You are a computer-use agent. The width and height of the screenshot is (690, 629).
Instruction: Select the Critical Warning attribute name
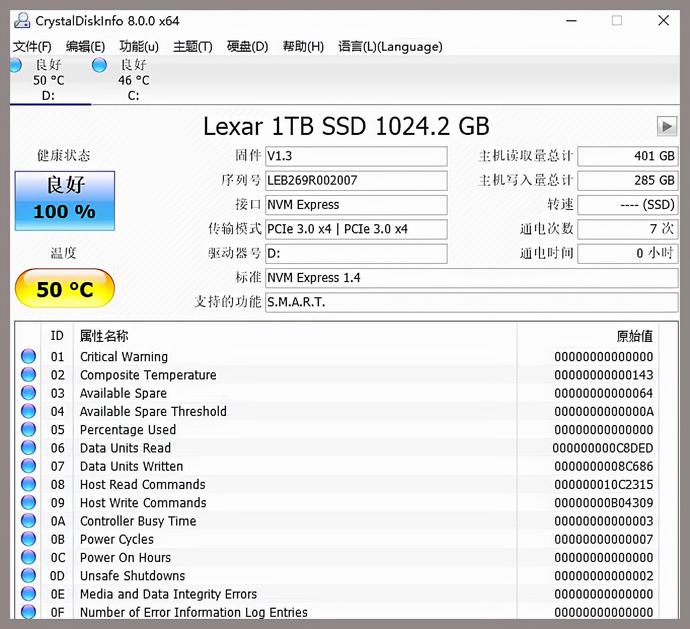(x=124, y=357)
